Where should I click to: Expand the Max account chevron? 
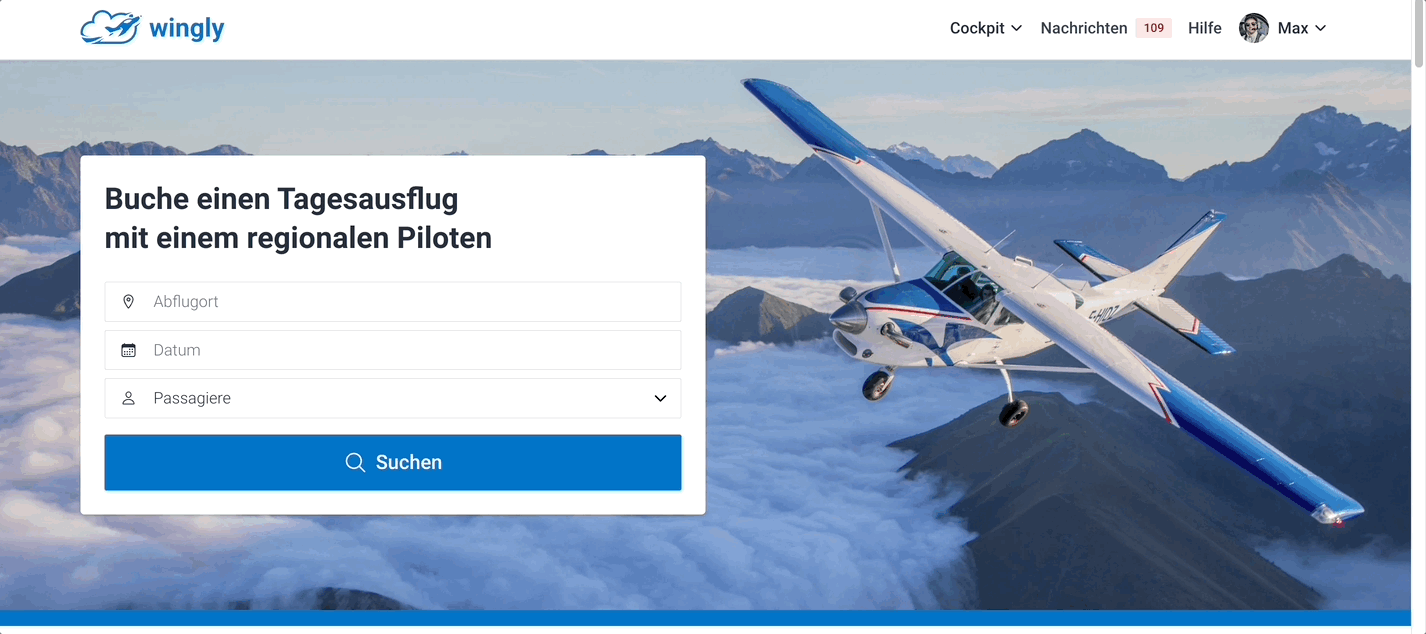[x=1320, y=28]
